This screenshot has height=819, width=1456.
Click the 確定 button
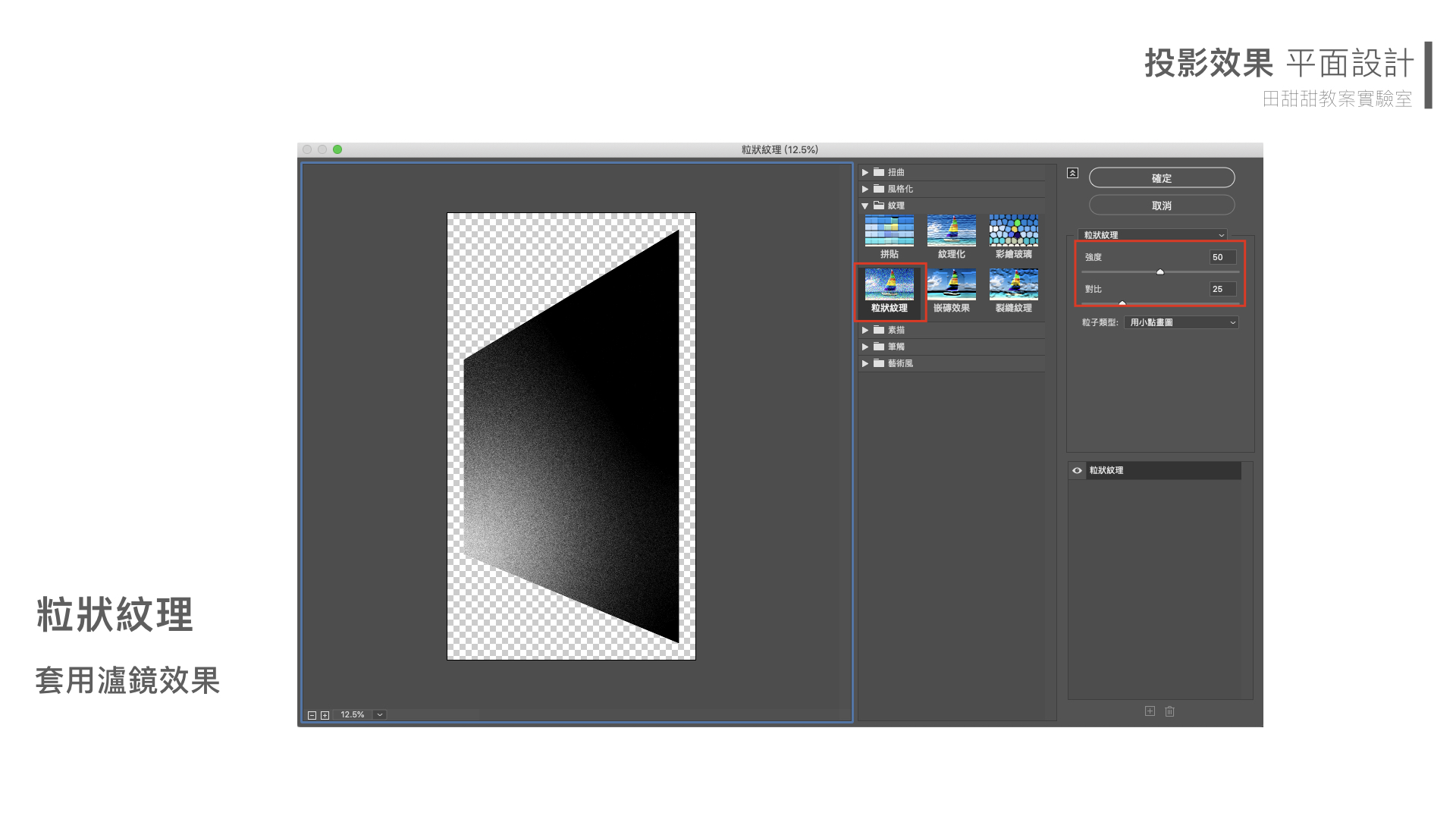[x=1161, y=178]
